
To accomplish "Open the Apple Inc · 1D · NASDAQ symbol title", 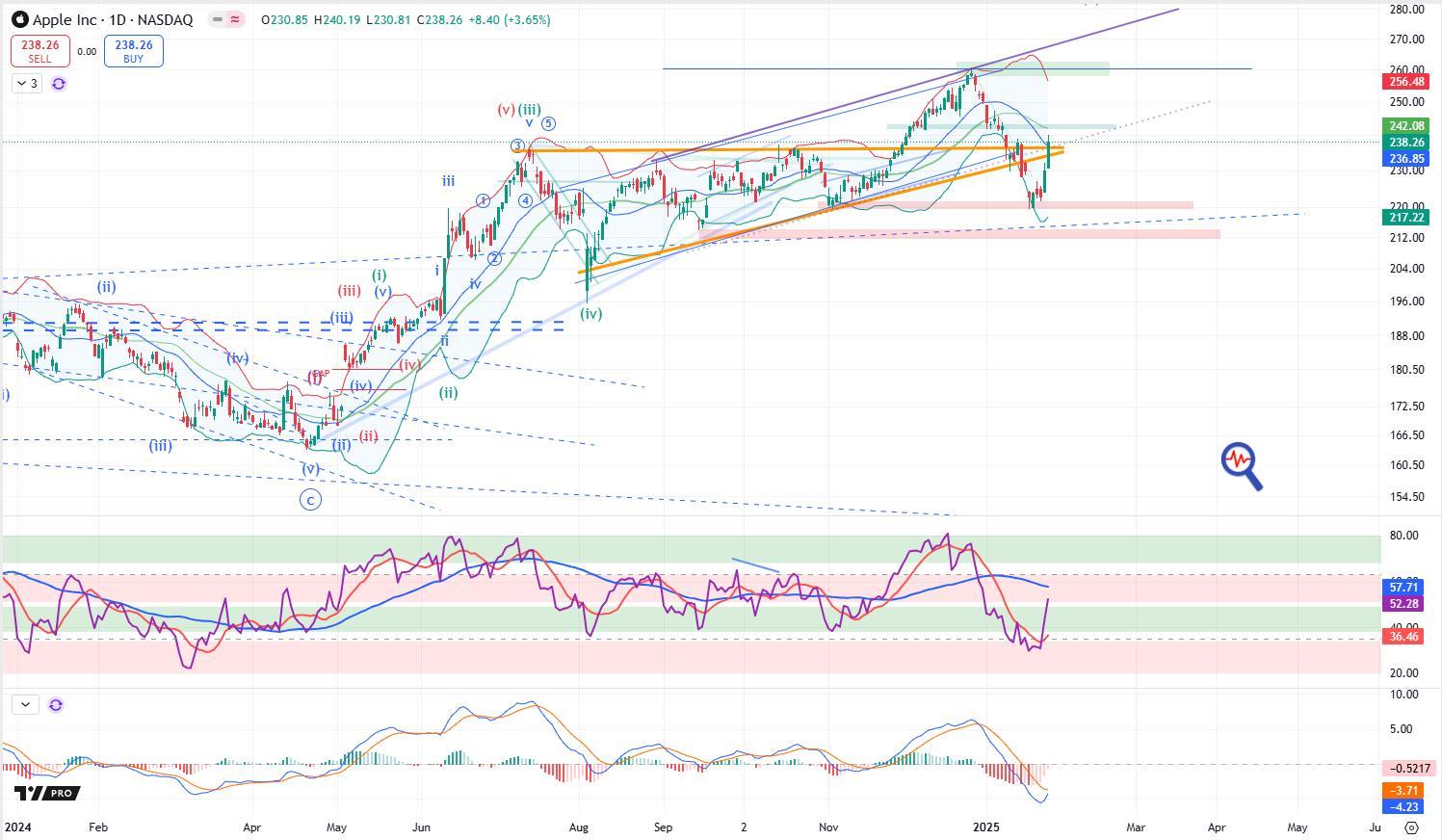I will (x=113, y=19).
